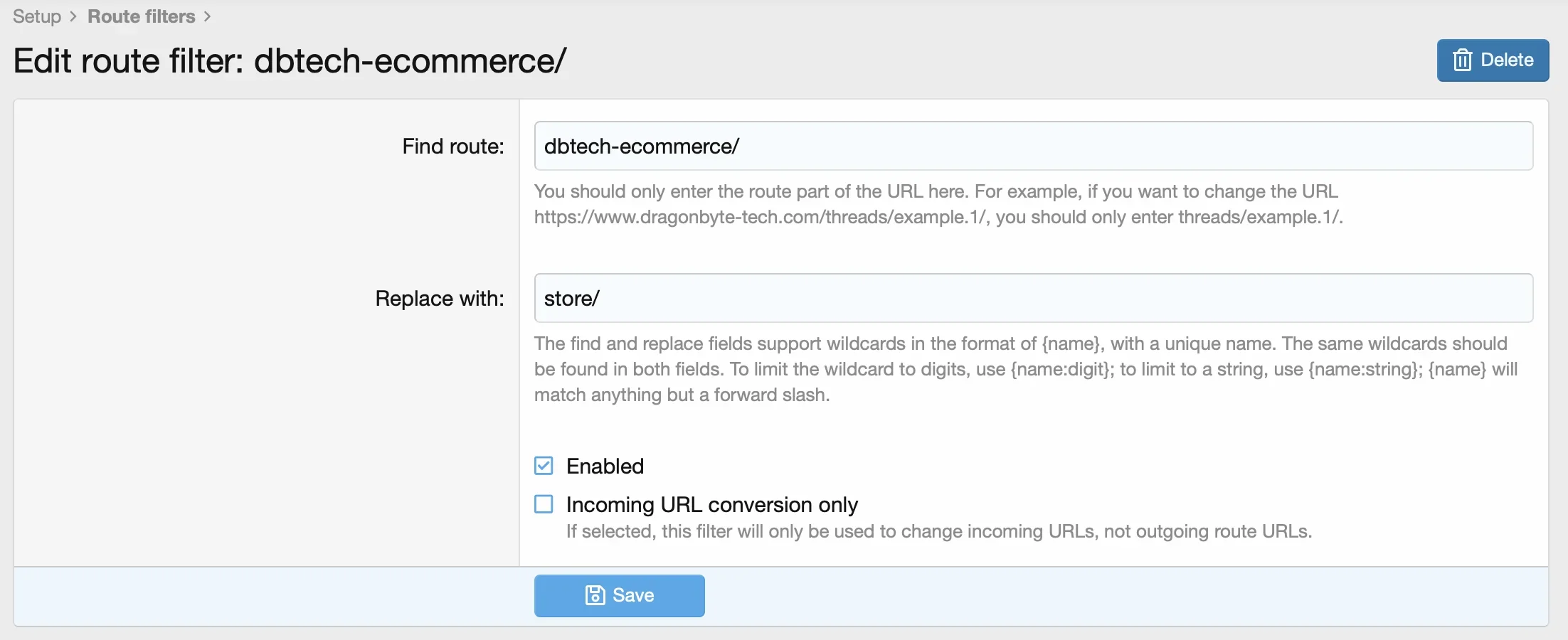Tick Incoming URL conversion only checkbox

pyautogui.click(x=544, y=504)
